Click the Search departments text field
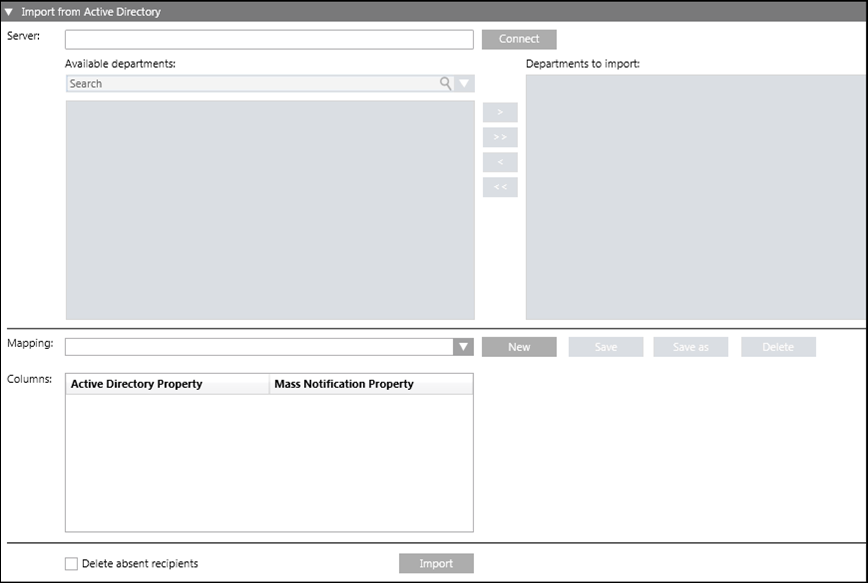868x583 pixels. click(x=250, y=84)
